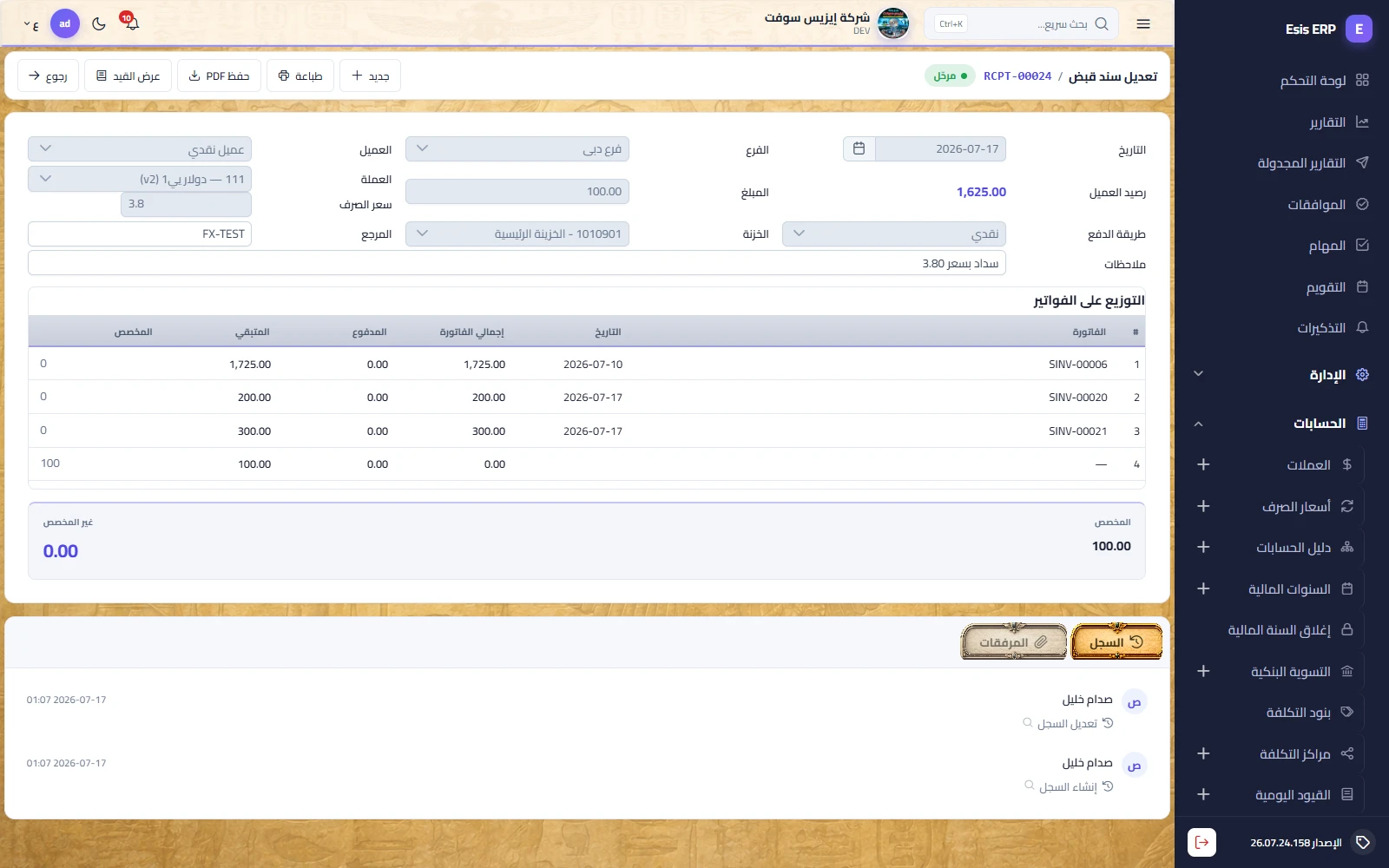Click invoice SINV-00021 row
This screenshot has height=868, width=1389.
(587, 431)
